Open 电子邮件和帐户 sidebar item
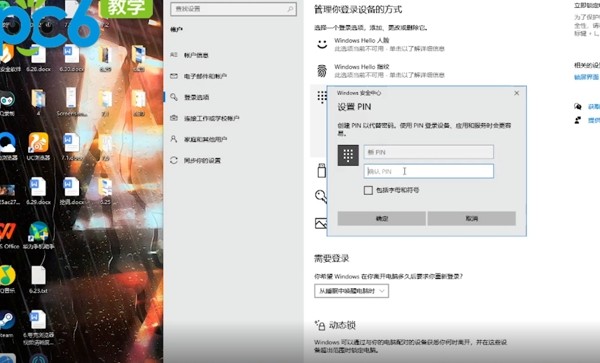Screen dimensions: 600x363 pos(204,76)
